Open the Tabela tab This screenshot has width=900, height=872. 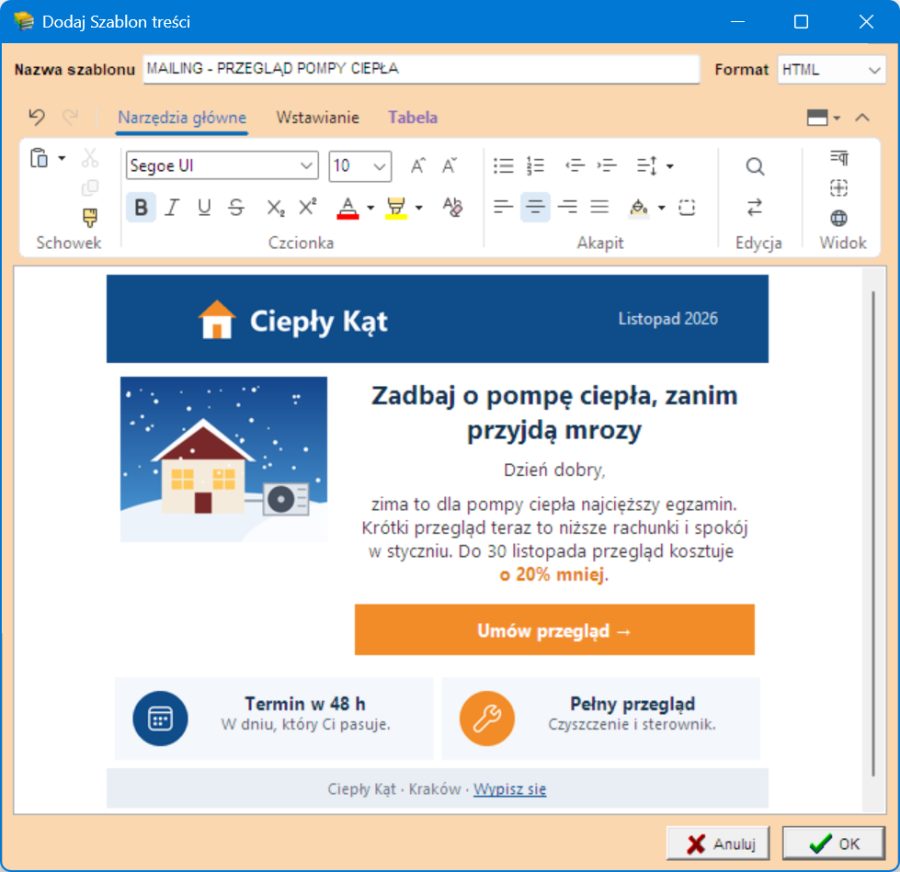pos(413,118)
